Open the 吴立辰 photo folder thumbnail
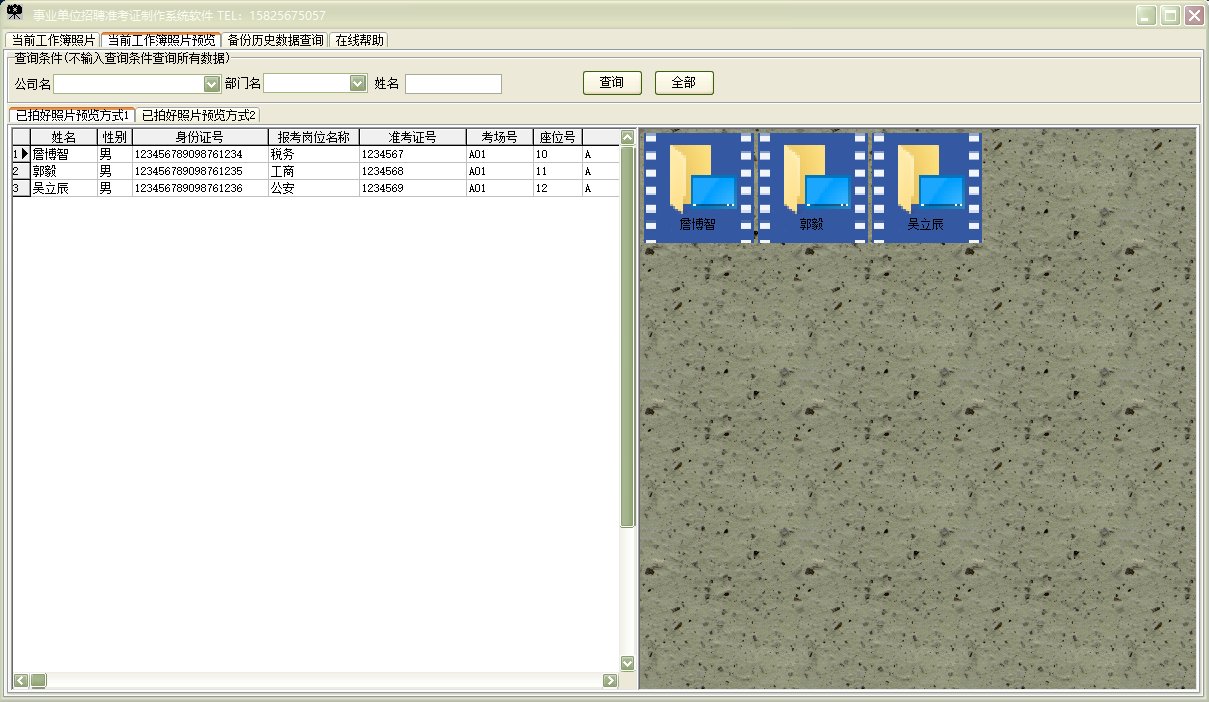Screen dimensions: 1209x702 pyautogui.click(x=925, y=187)
